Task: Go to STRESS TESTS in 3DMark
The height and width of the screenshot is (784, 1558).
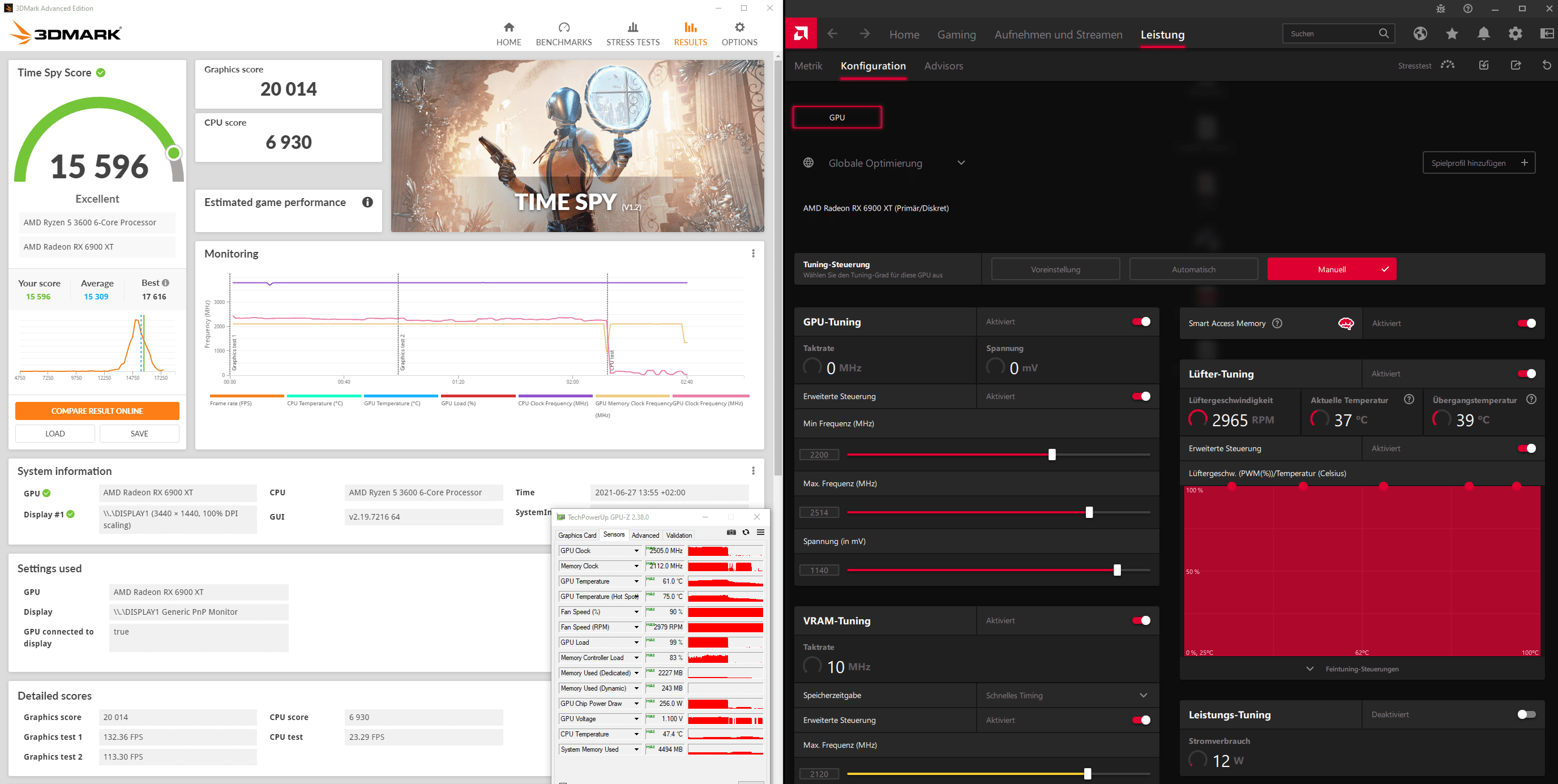Action: pyautogui.click(x=632, y=34)
